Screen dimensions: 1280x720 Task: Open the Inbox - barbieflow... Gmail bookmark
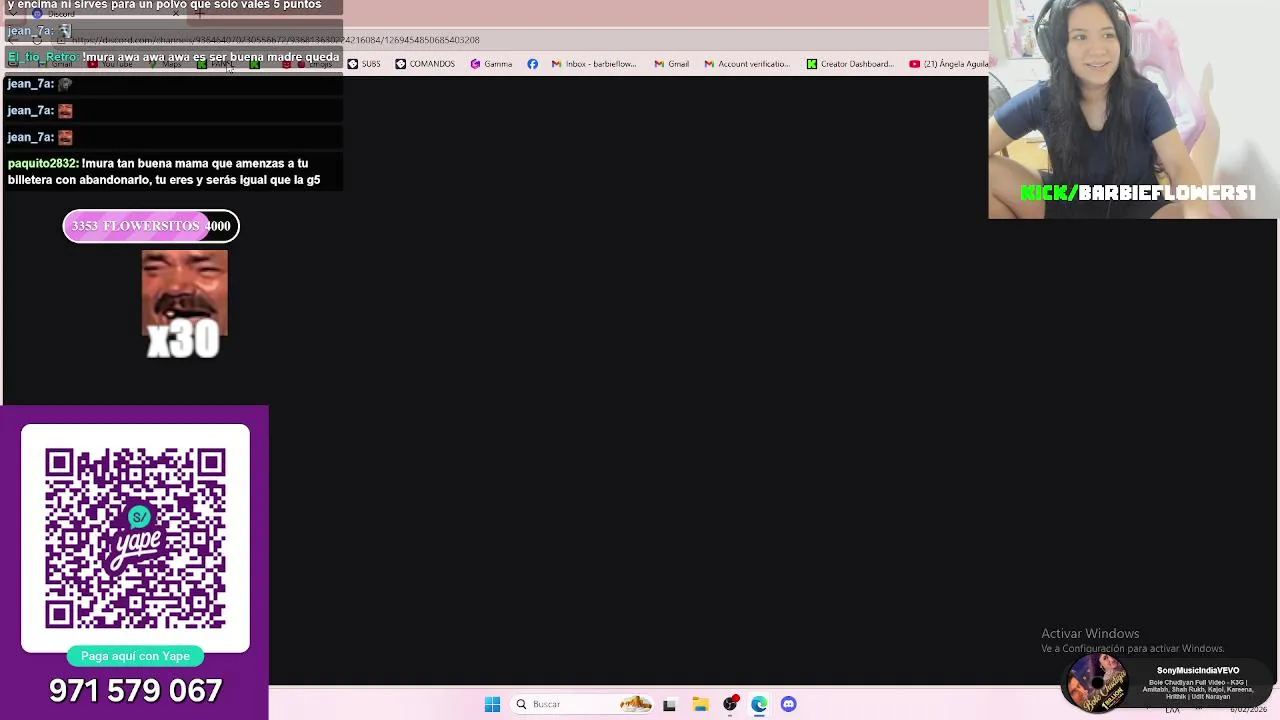pyautogui.click(x=593, y=64)
